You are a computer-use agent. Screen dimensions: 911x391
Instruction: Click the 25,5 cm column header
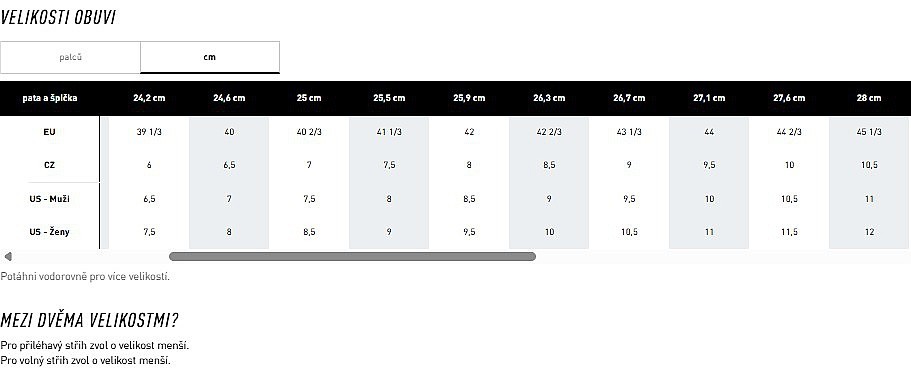click(389, 98)
